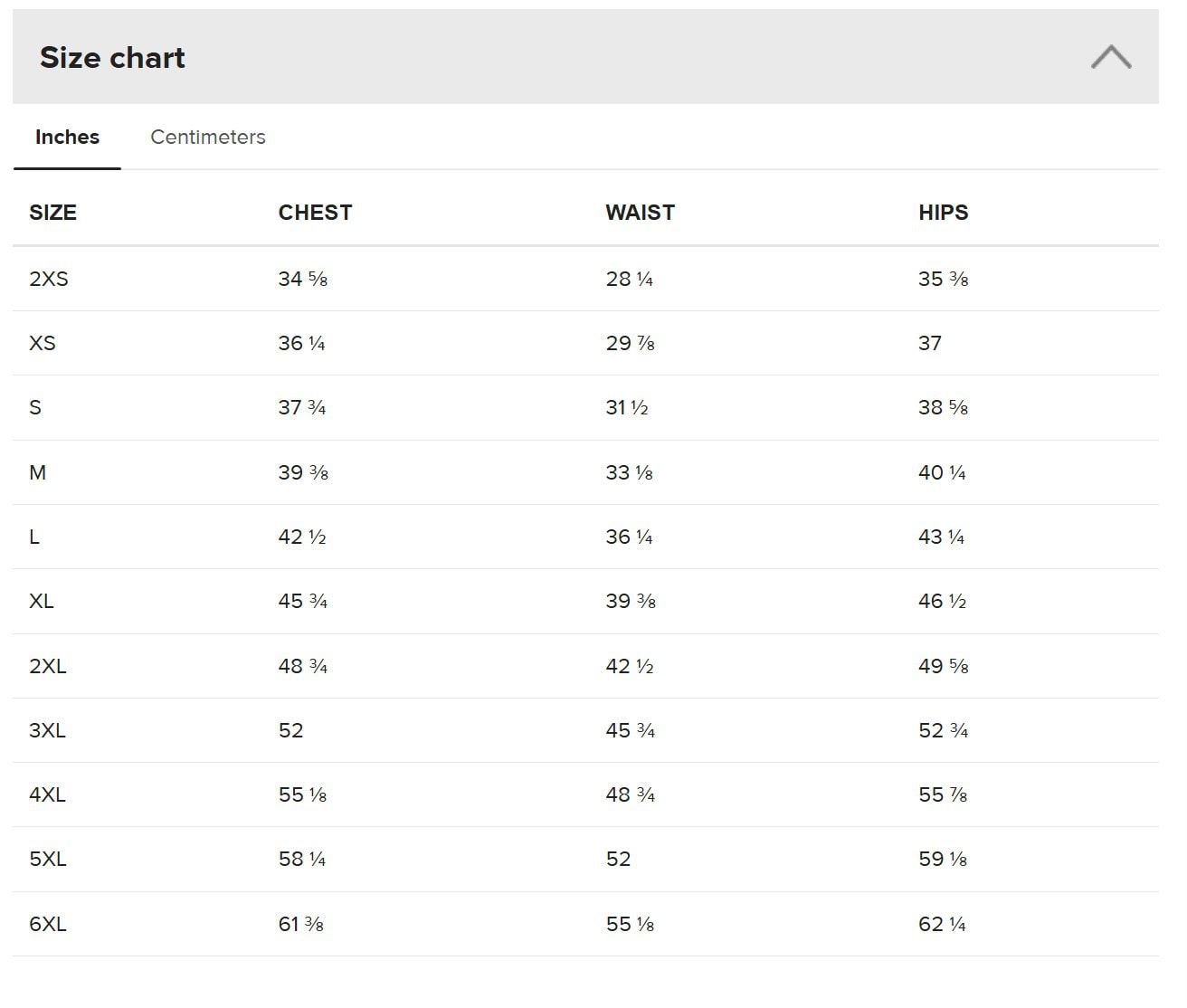Select the 4XL size row label

(x=47, y=795)
